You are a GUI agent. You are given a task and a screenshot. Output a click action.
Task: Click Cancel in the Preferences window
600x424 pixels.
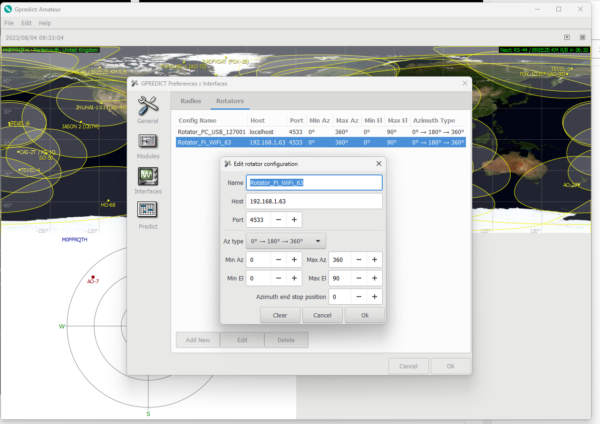click(x=408, y=366)
